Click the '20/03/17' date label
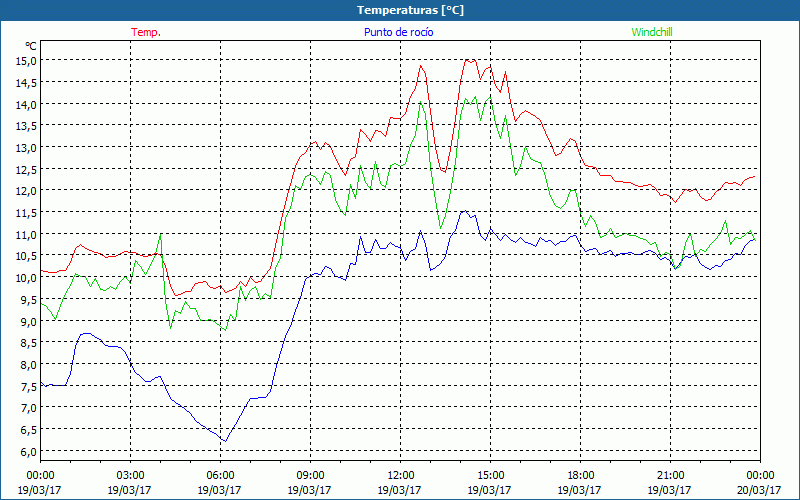 tap(759, 490)
